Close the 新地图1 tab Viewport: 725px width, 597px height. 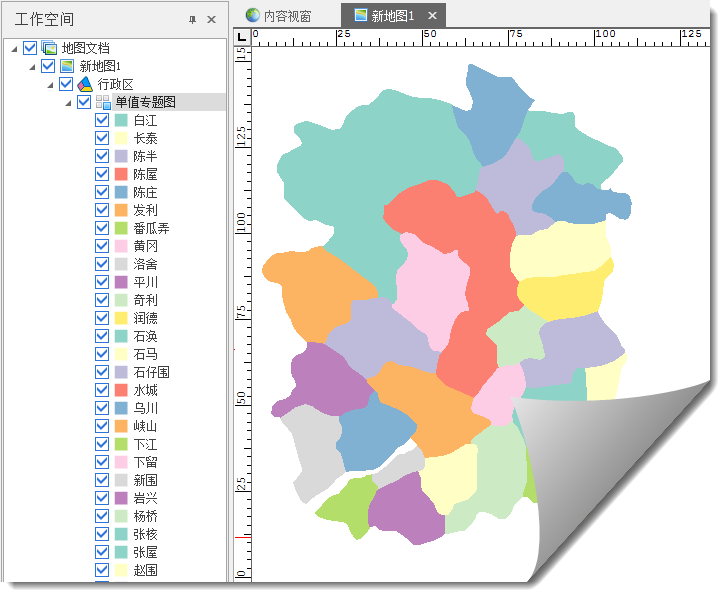432,16
